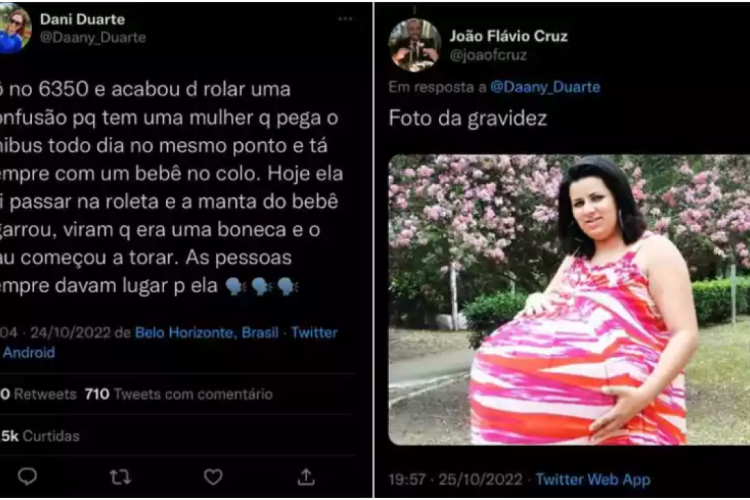This screenshot has height=500, width=750.
Task: Click the @Daany_Duarte reply mention link
Action: click(x=545, y=87)
